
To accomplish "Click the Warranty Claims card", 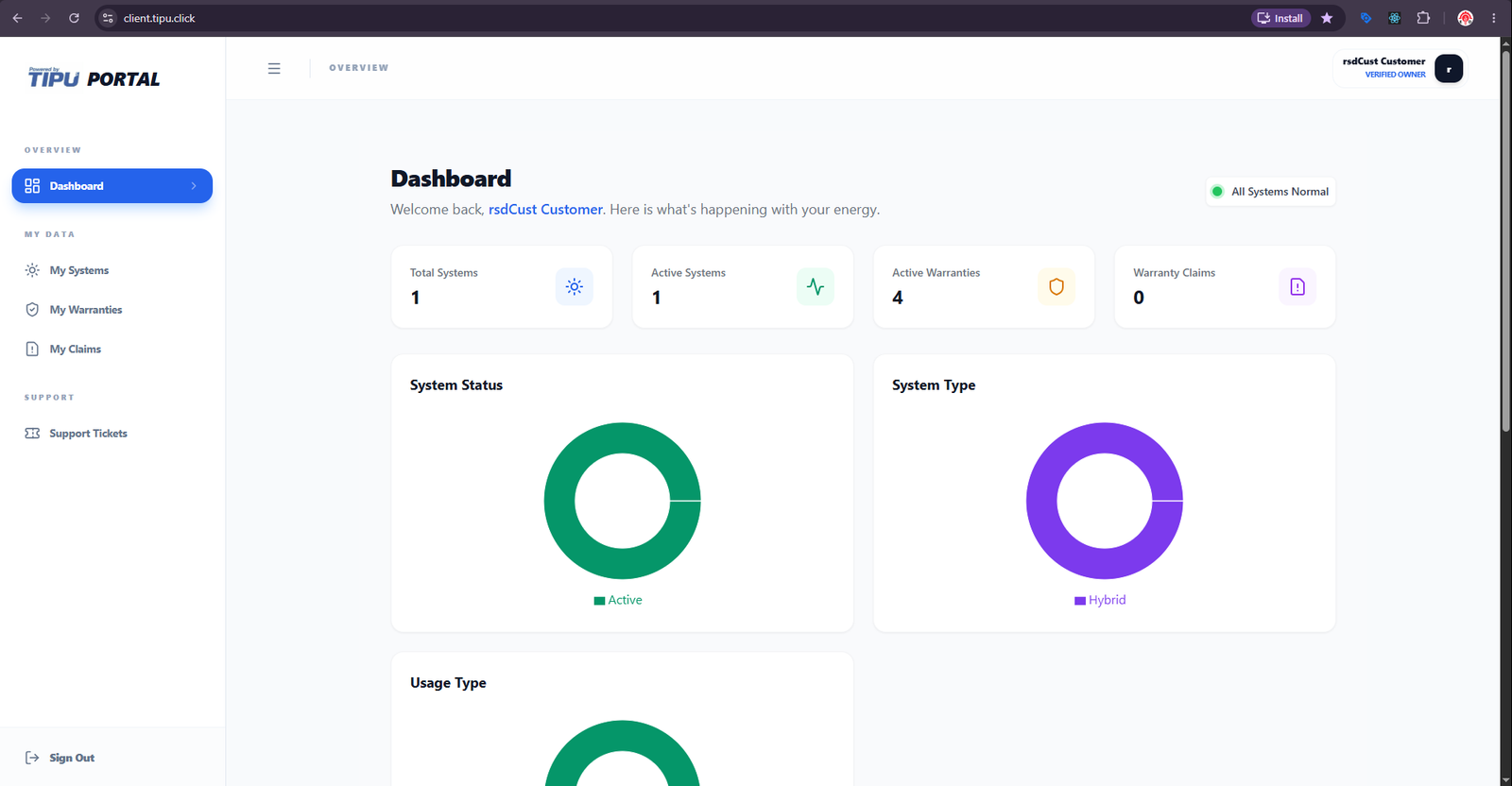I will (x=1225, y=287).
